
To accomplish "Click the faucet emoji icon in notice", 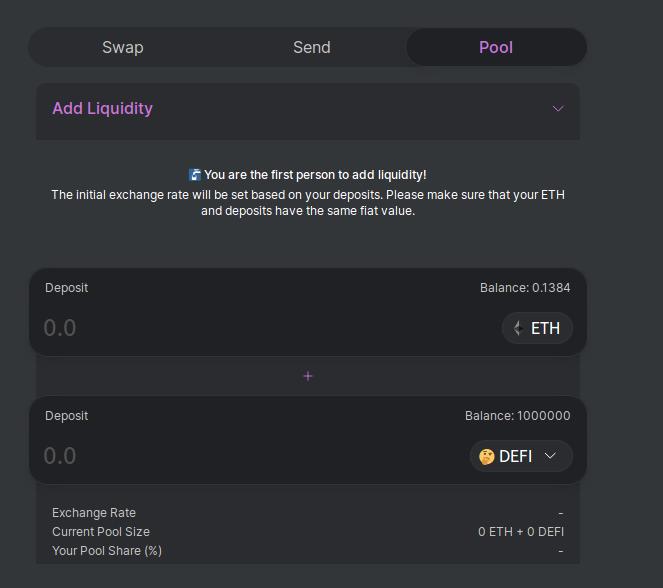I will (195, 175).
